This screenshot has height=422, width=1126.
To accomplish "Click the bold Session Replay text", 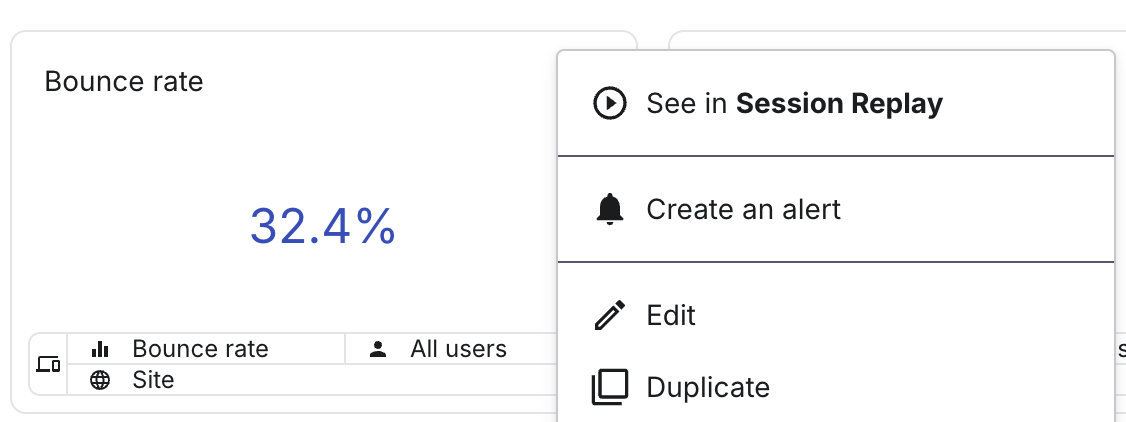I will [x=839, y=103].
